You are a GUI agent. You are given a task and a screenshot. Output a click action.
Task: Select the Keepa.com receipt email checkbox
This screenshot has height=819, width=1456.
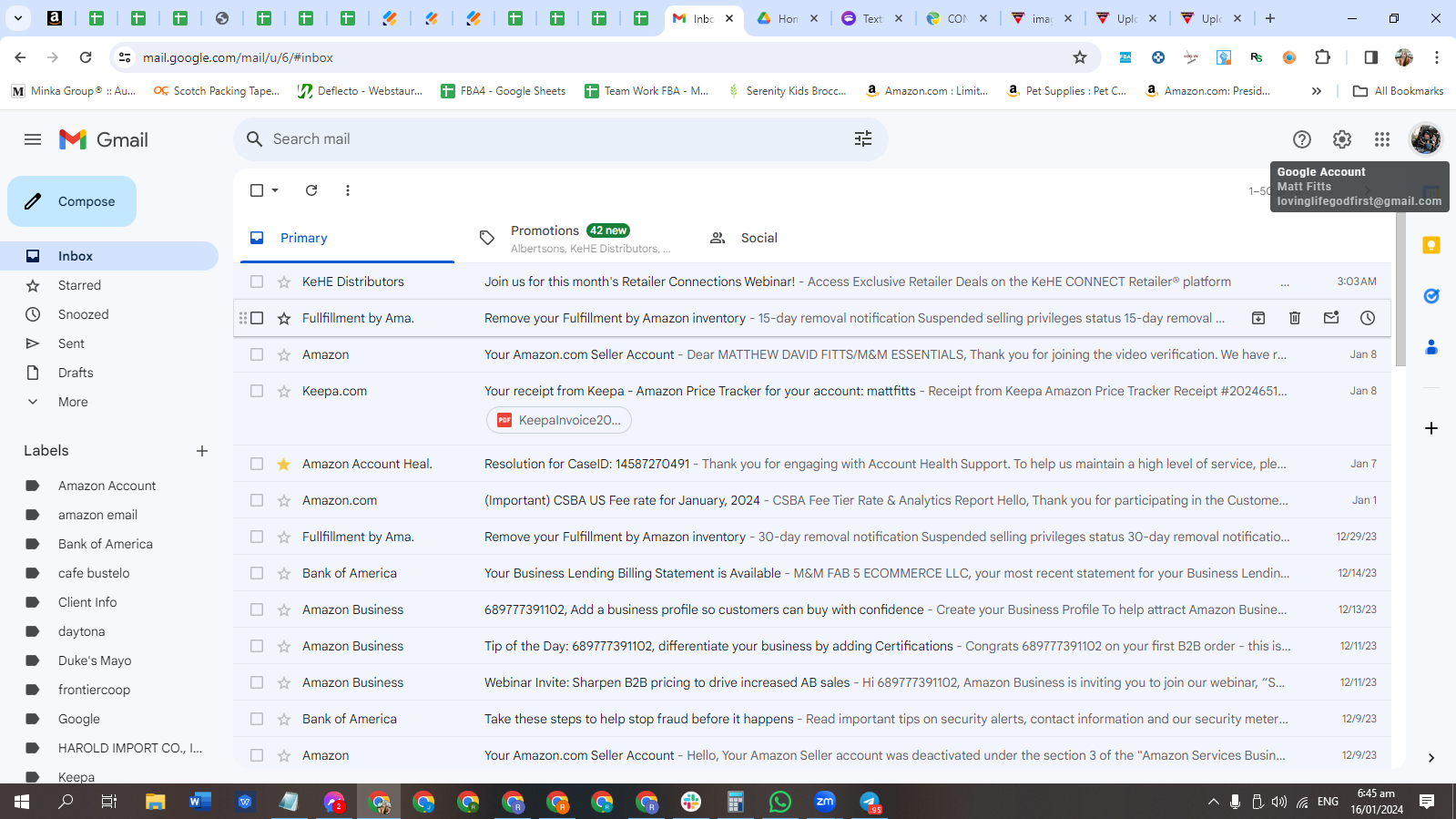(x=257, y=391)
